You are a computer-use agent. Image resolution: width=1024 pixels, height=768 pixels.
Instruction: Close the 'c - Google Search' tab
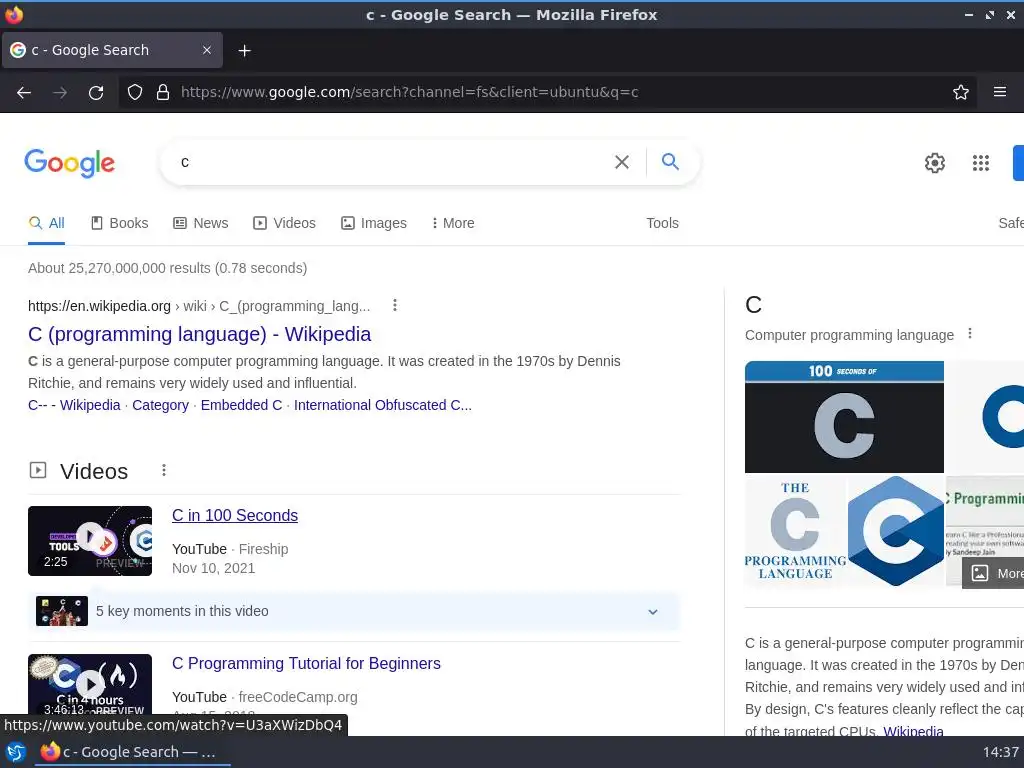click(x=207, y=50)
